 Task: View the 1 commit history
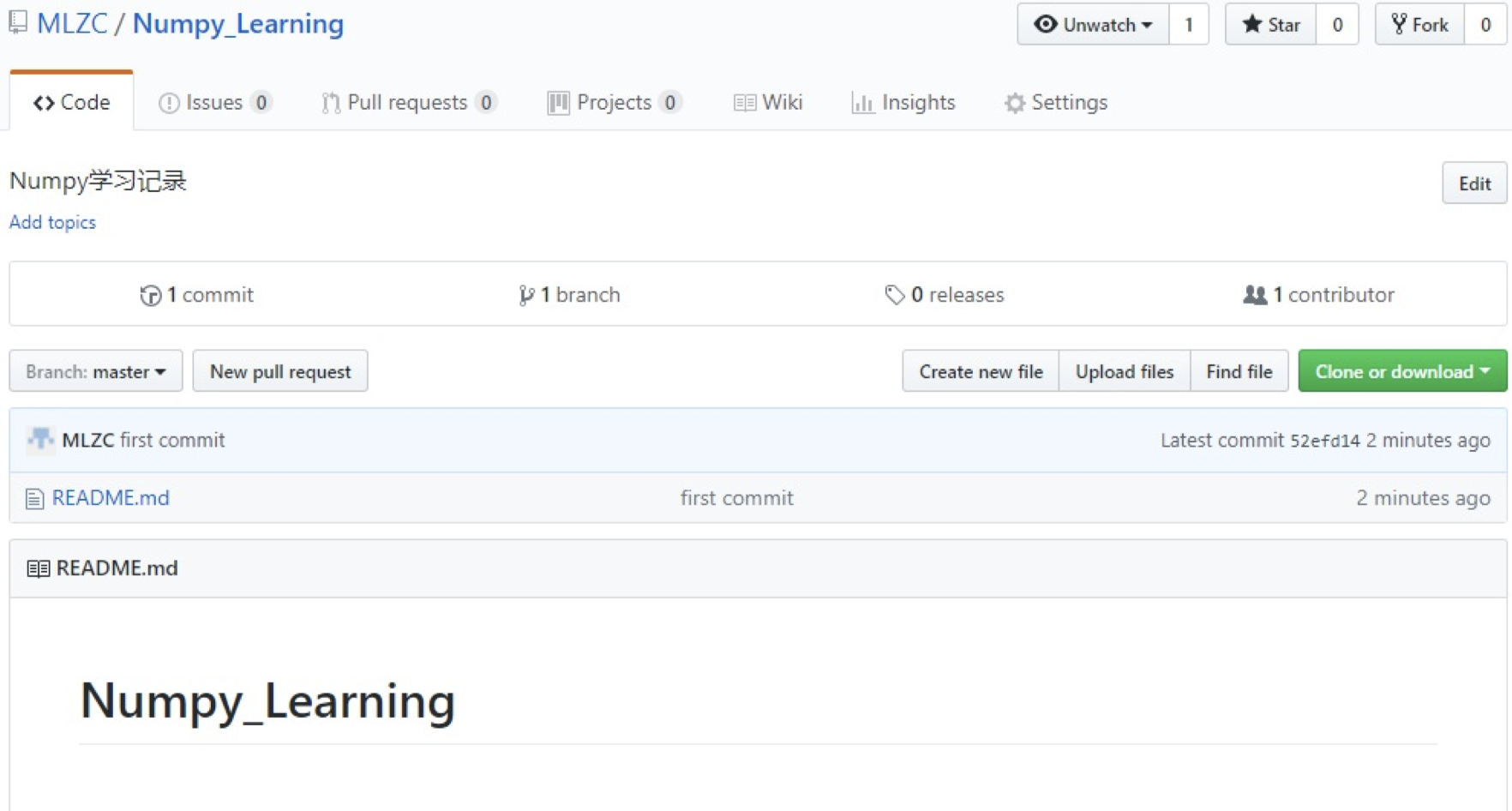[197, 294]
